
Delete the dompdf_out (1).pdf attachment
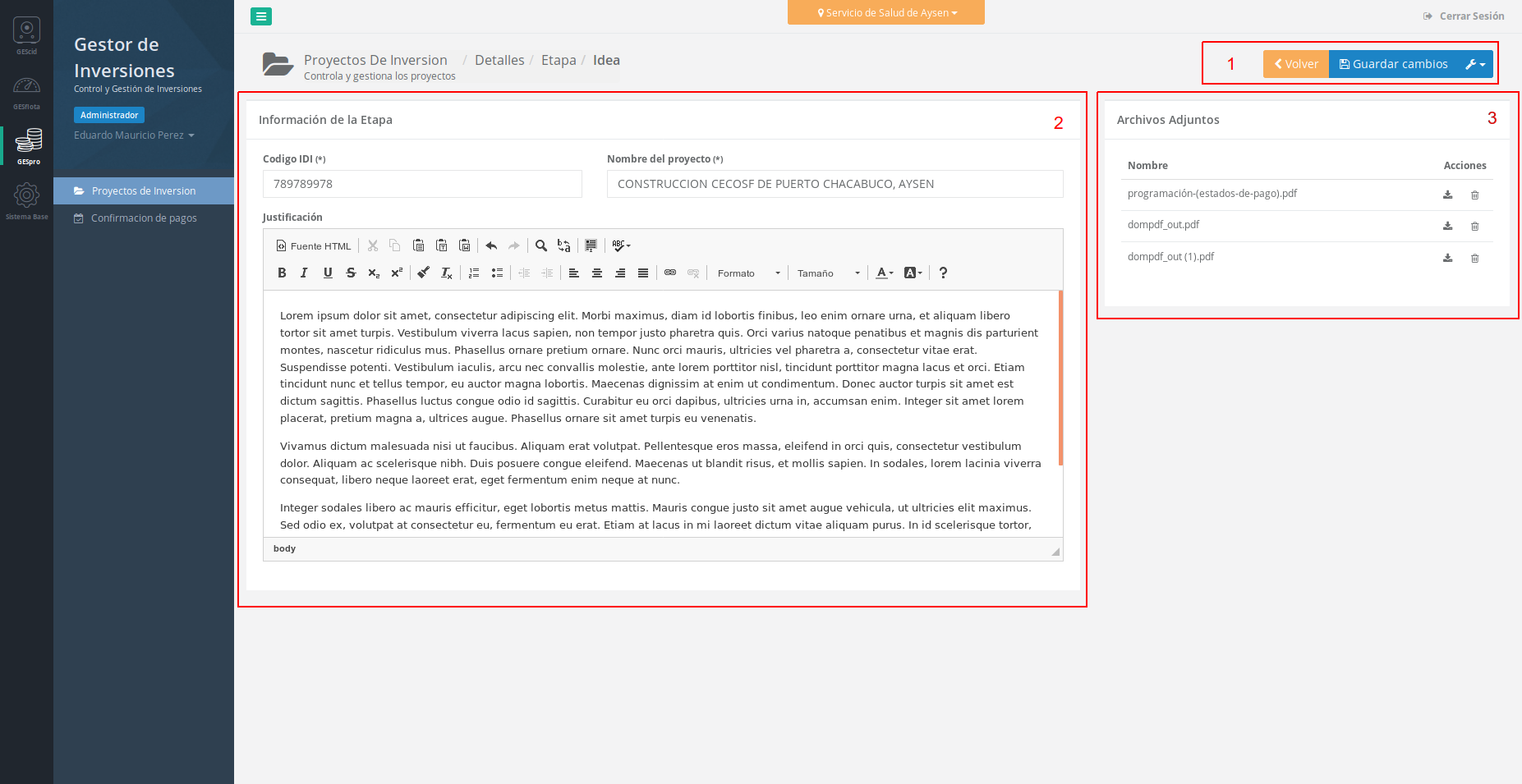1474,258
